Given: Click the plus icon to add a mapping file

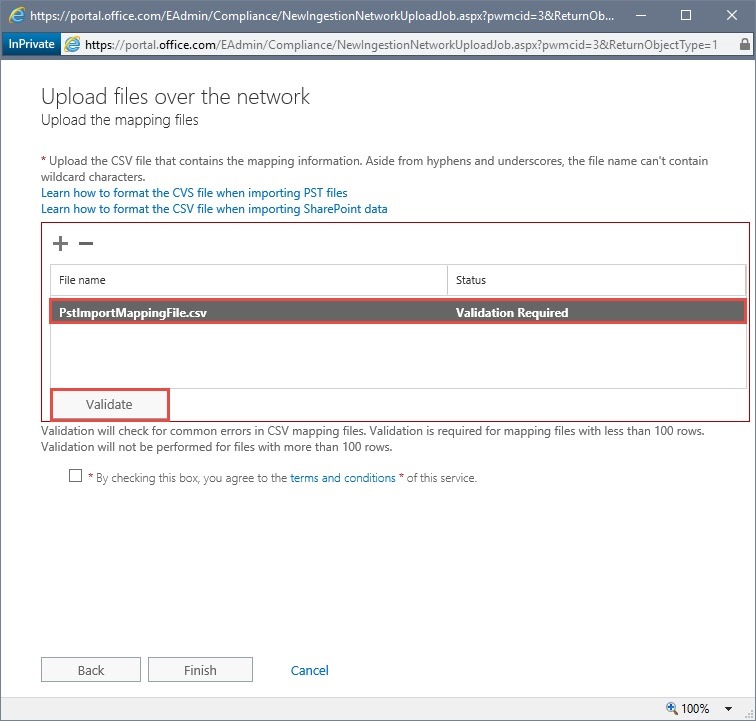Looking at the screenshot, I should 60,244.
